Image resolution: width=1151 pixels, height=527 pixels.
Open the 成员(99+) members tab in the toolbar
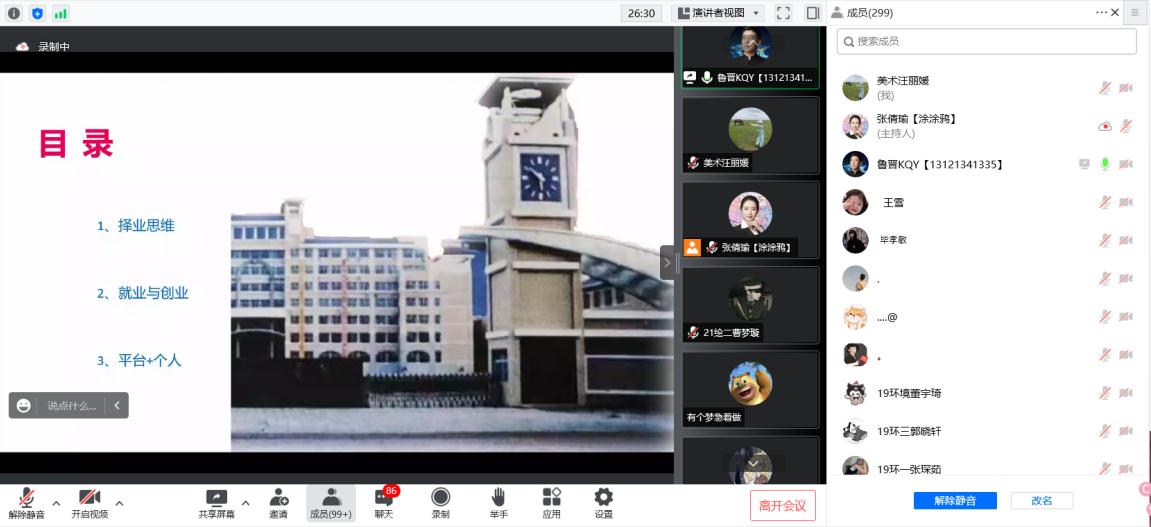(331, 500)
